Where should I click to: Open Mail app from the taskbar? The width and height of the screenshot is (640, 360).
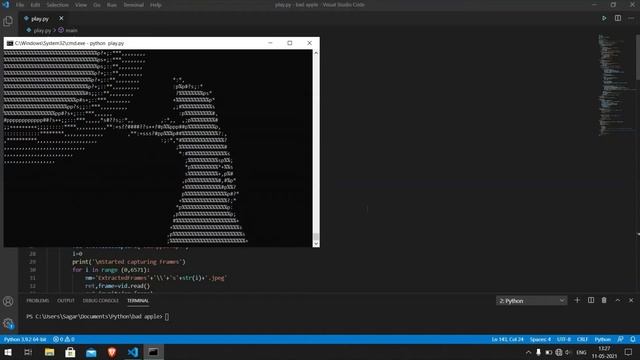tap(91, 352)
